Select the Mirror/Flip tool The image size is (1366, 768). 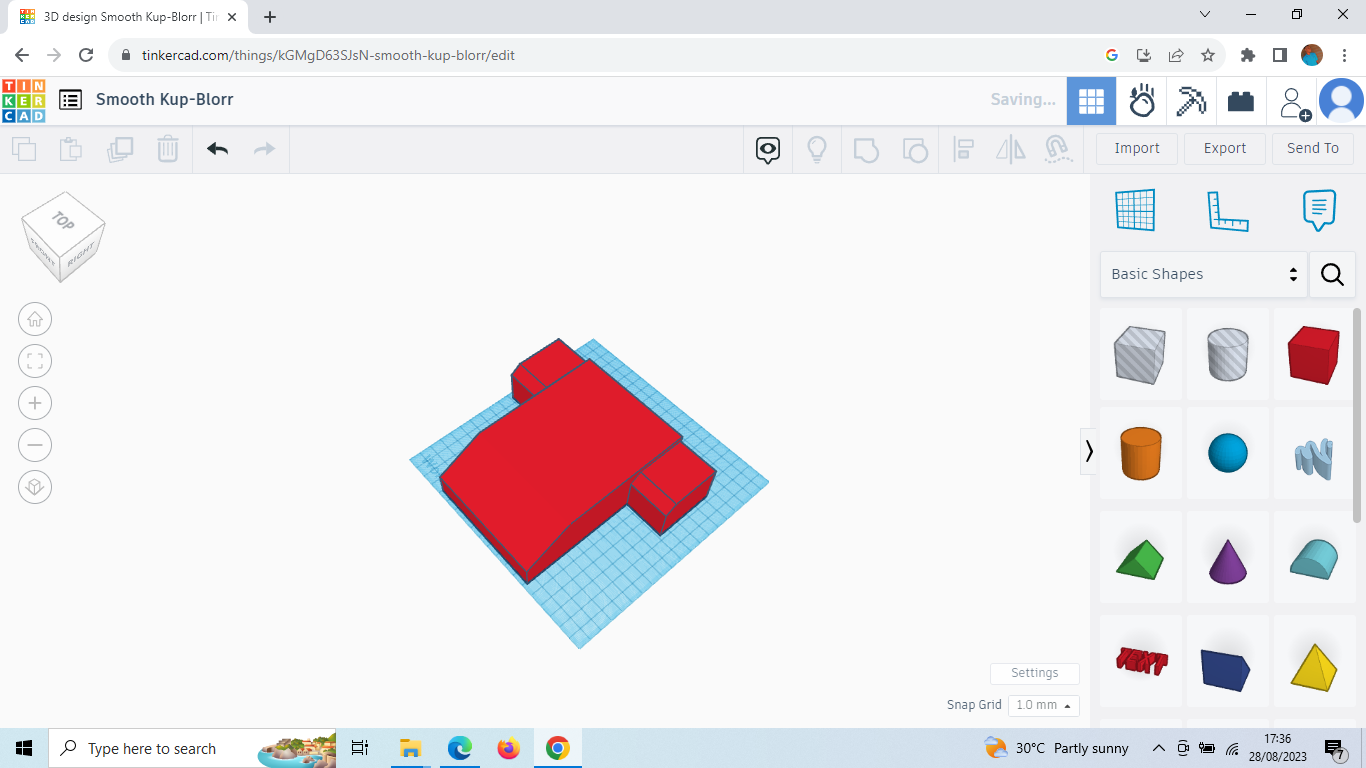pyautogui.click(x=1010, y=148)
